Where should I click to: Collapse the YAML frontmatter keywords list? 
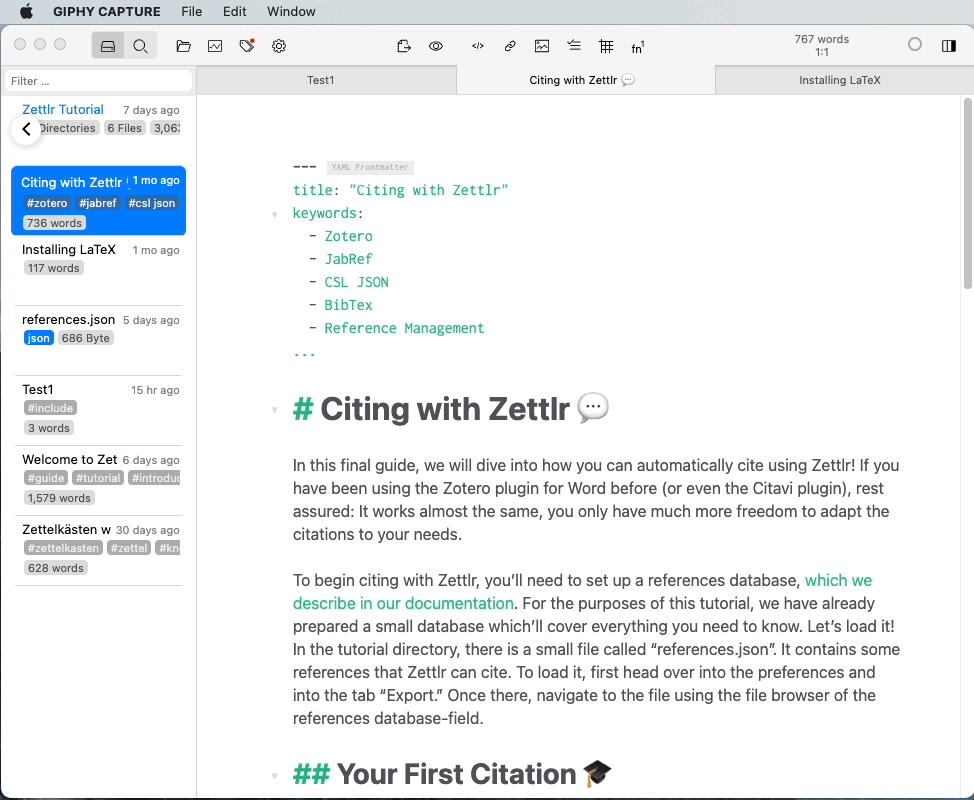click(x=275, y=213)
